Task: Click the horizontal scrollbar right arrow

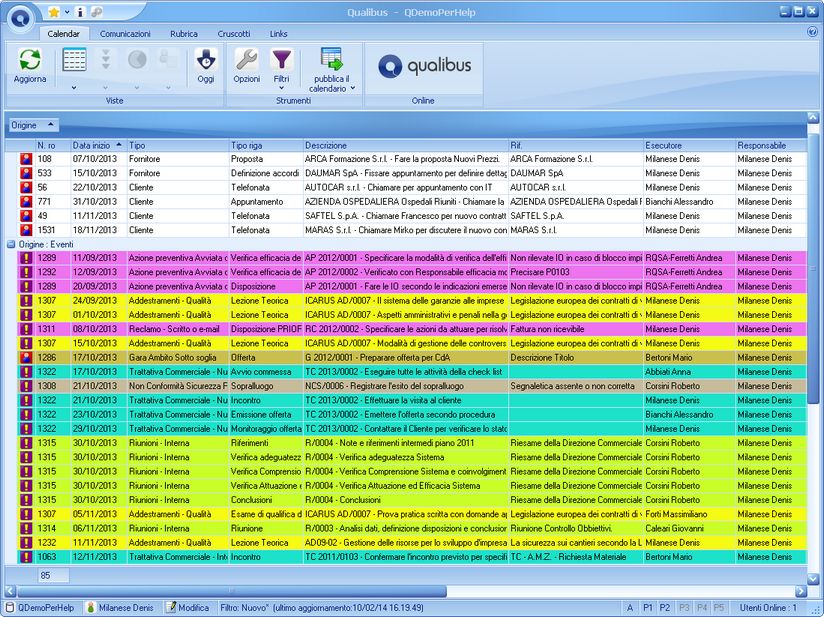Action: point(800,591)
